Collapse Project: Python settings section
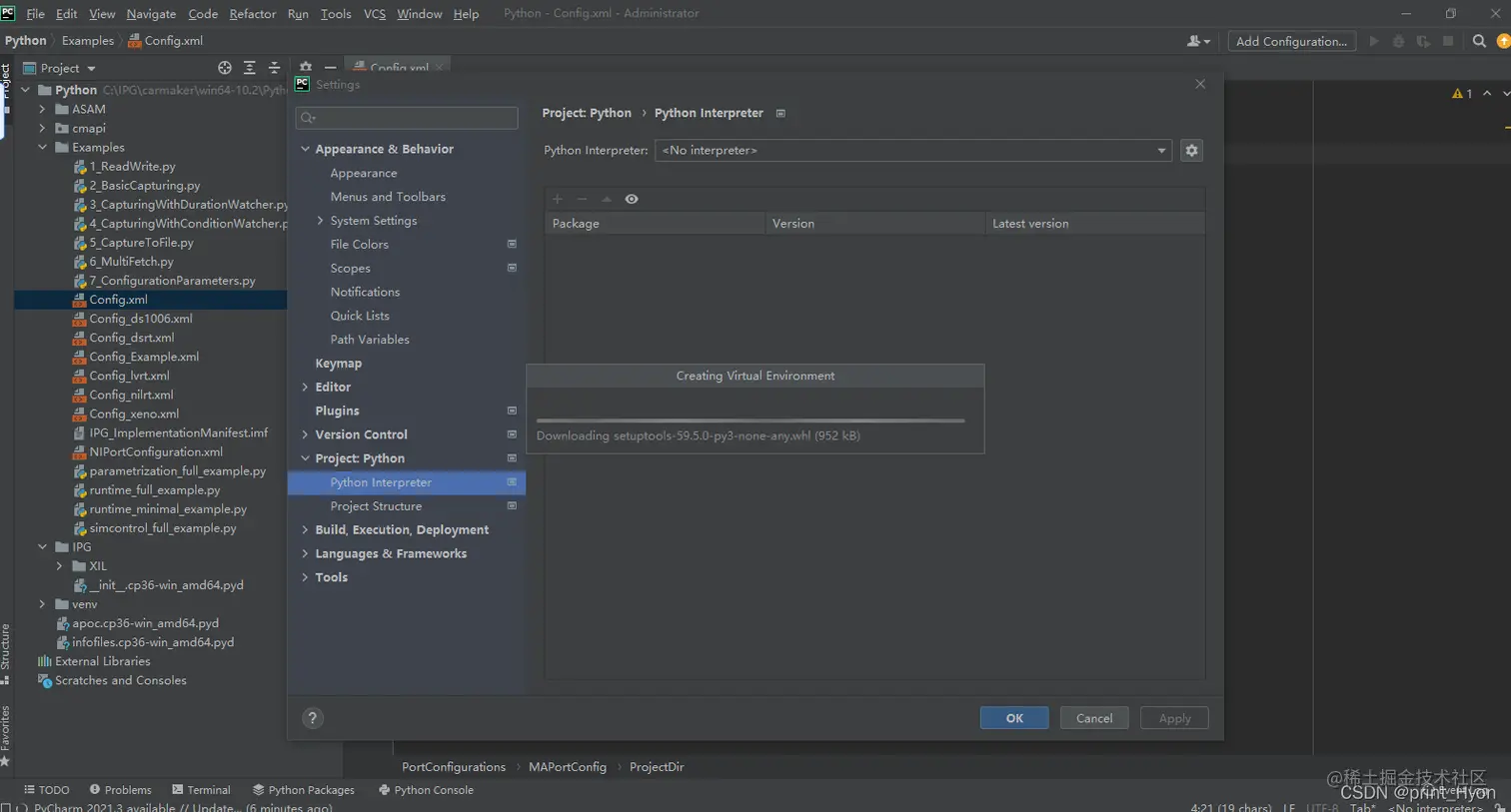1511x812 pixels. [305, 458]
